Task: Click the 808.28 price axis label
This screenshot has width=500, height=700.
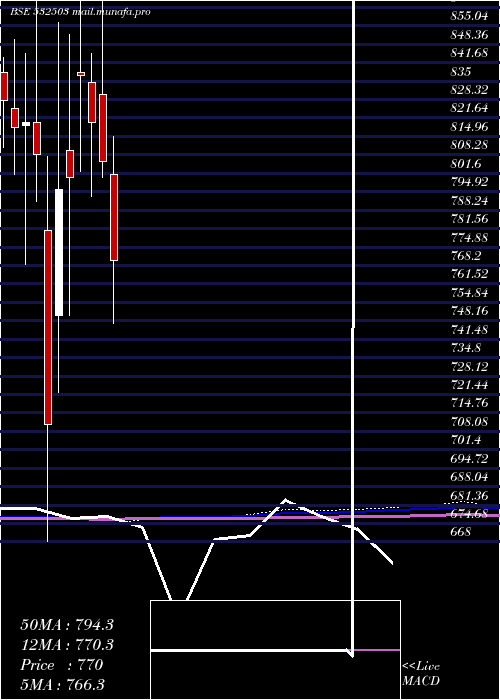Action: click(469, 145)
